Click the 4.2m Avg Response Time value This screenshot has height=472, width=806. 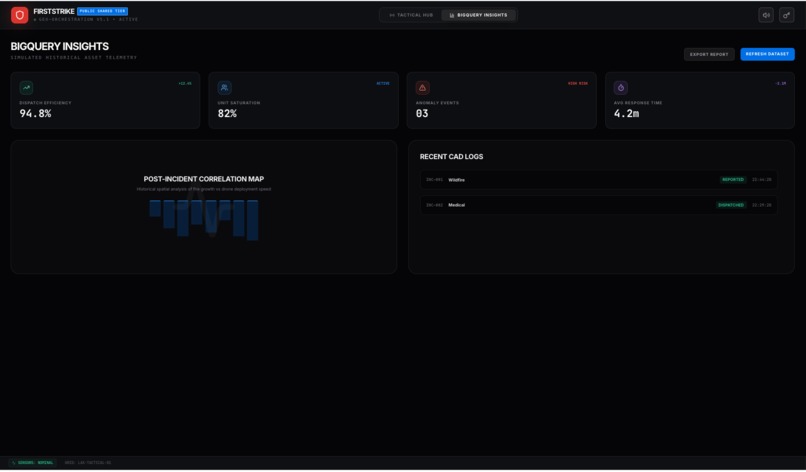click(x=627, y=114)
